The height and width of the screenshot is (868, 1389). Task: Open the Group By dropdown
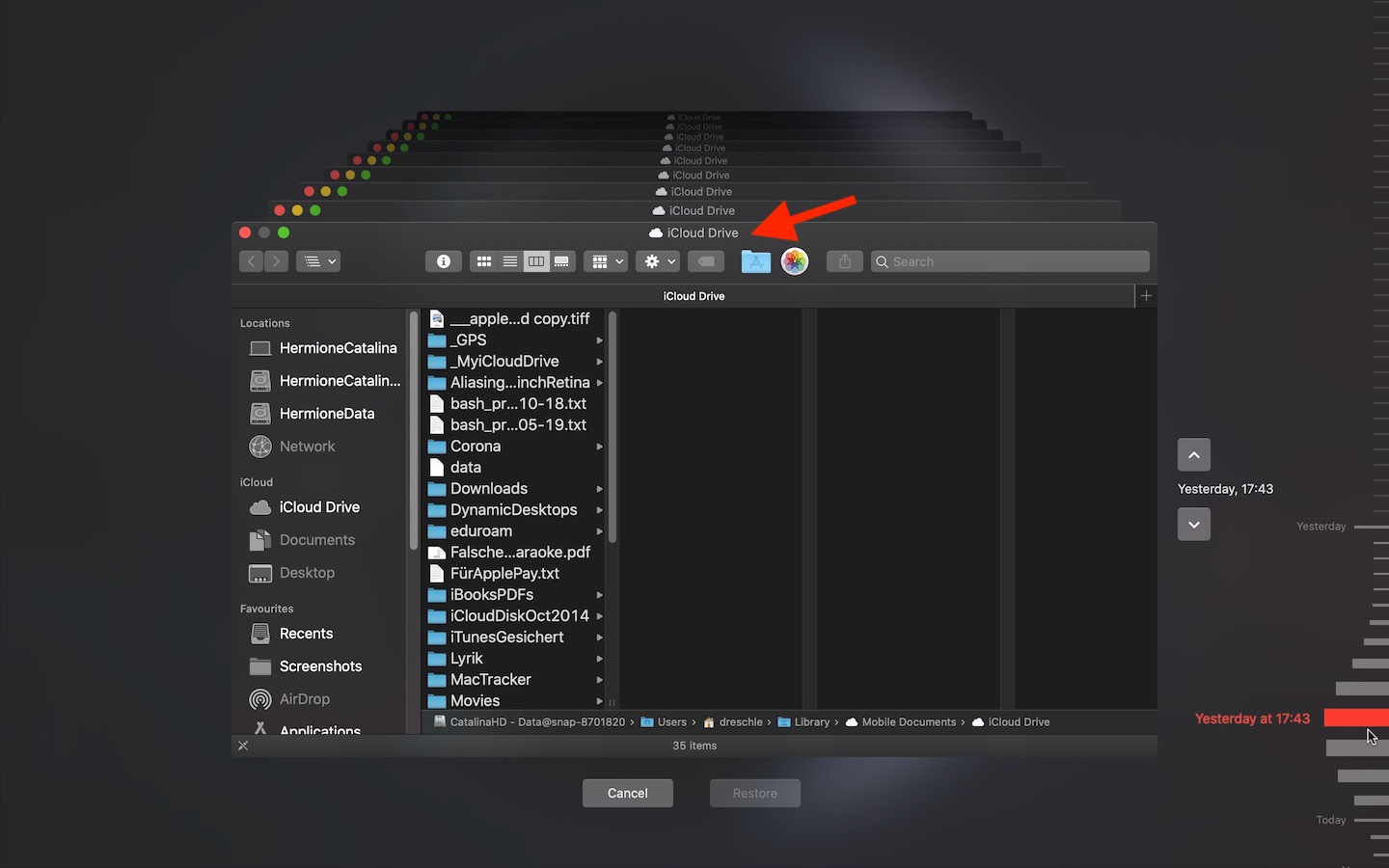point(606,261)
